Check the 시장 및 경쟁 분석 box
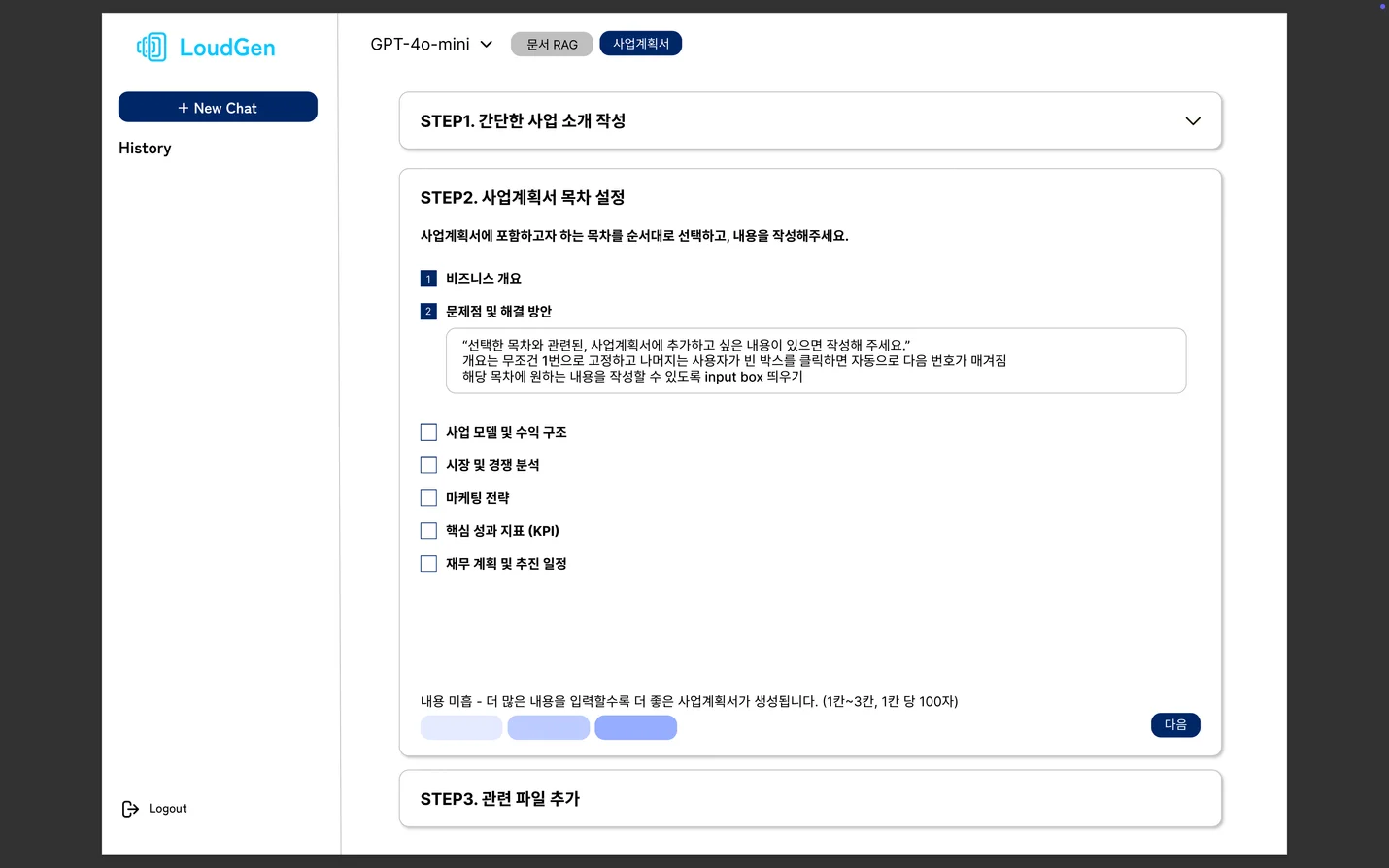The width and height of the screenshot is (1389, 868). 428,465
